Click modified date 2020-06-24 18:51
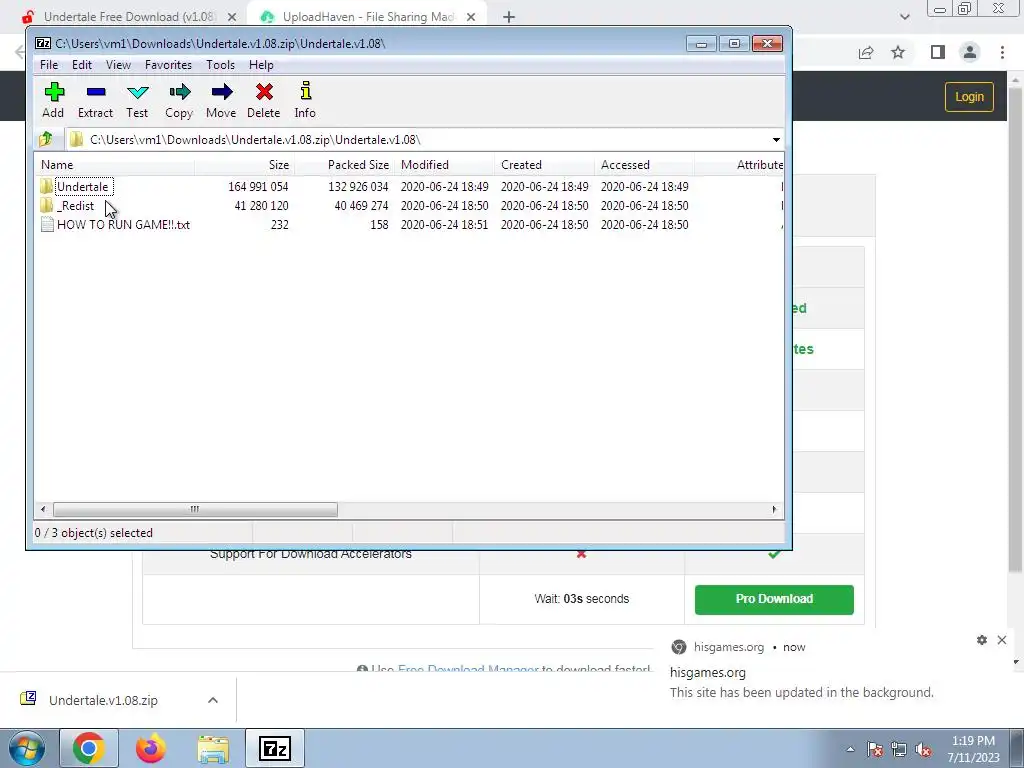The height and width of the screenshot is (768, 1024). [x=444, y=225]
